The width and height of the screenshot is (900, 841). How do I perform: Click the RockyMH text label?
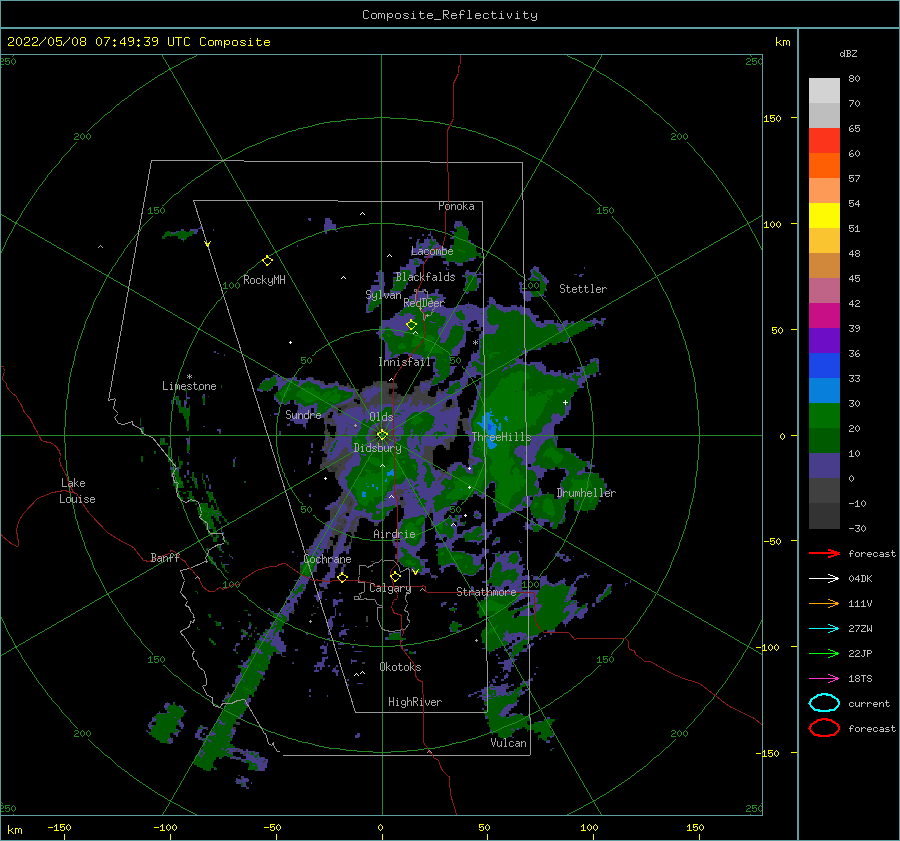click(x=264, y=280)
